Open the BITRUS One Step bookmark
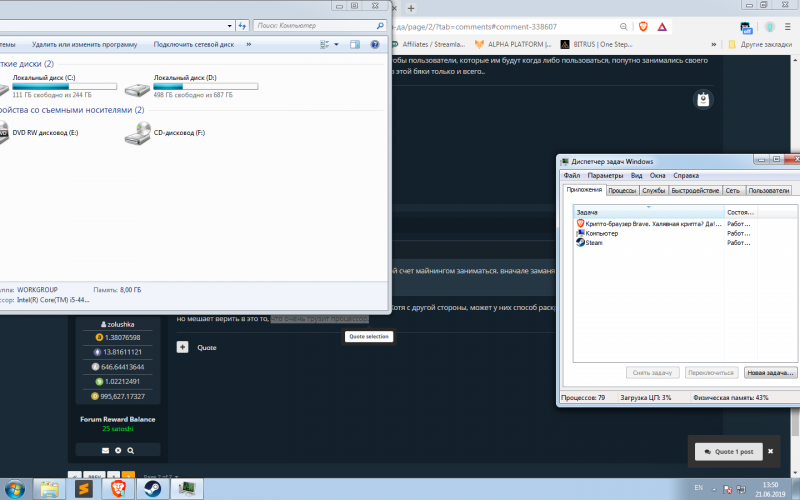Viewport: 800px width, 500px height. click(x=597, y=44)
